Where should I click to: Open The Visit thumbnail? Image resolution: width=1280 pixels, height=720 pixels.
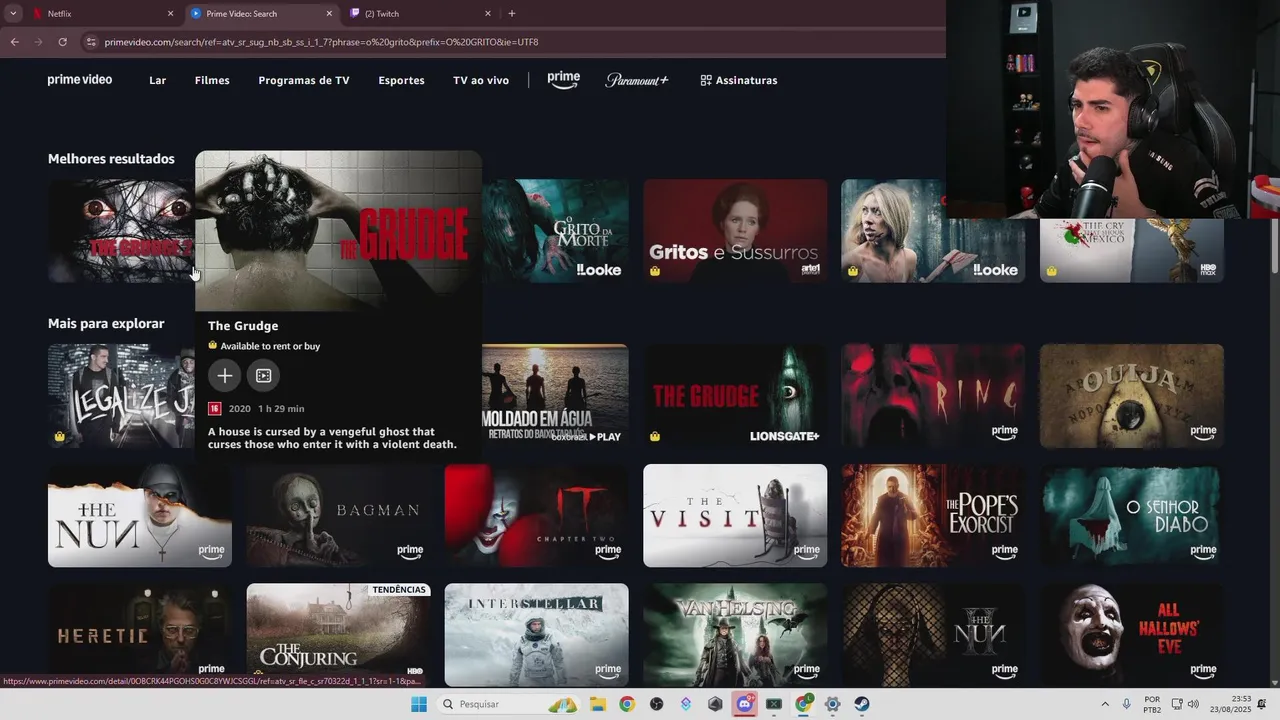(735, 516)
